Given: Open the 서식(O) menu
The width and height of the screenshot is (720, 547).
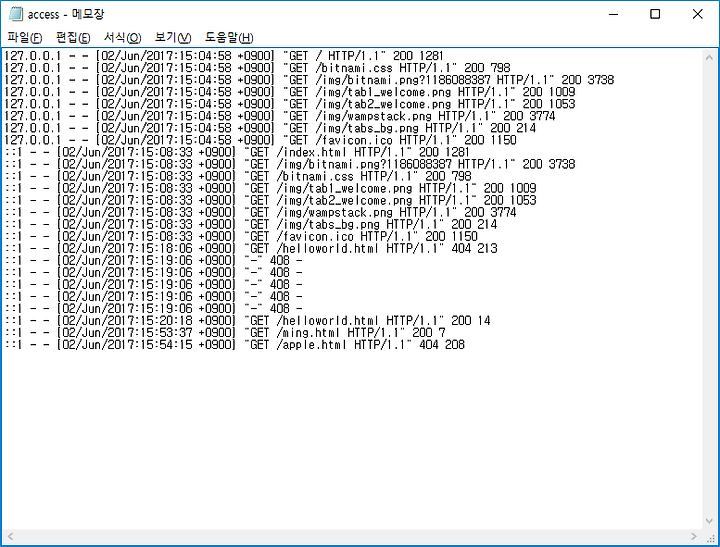Looking at the screenshot, I should tap(123, 38).
